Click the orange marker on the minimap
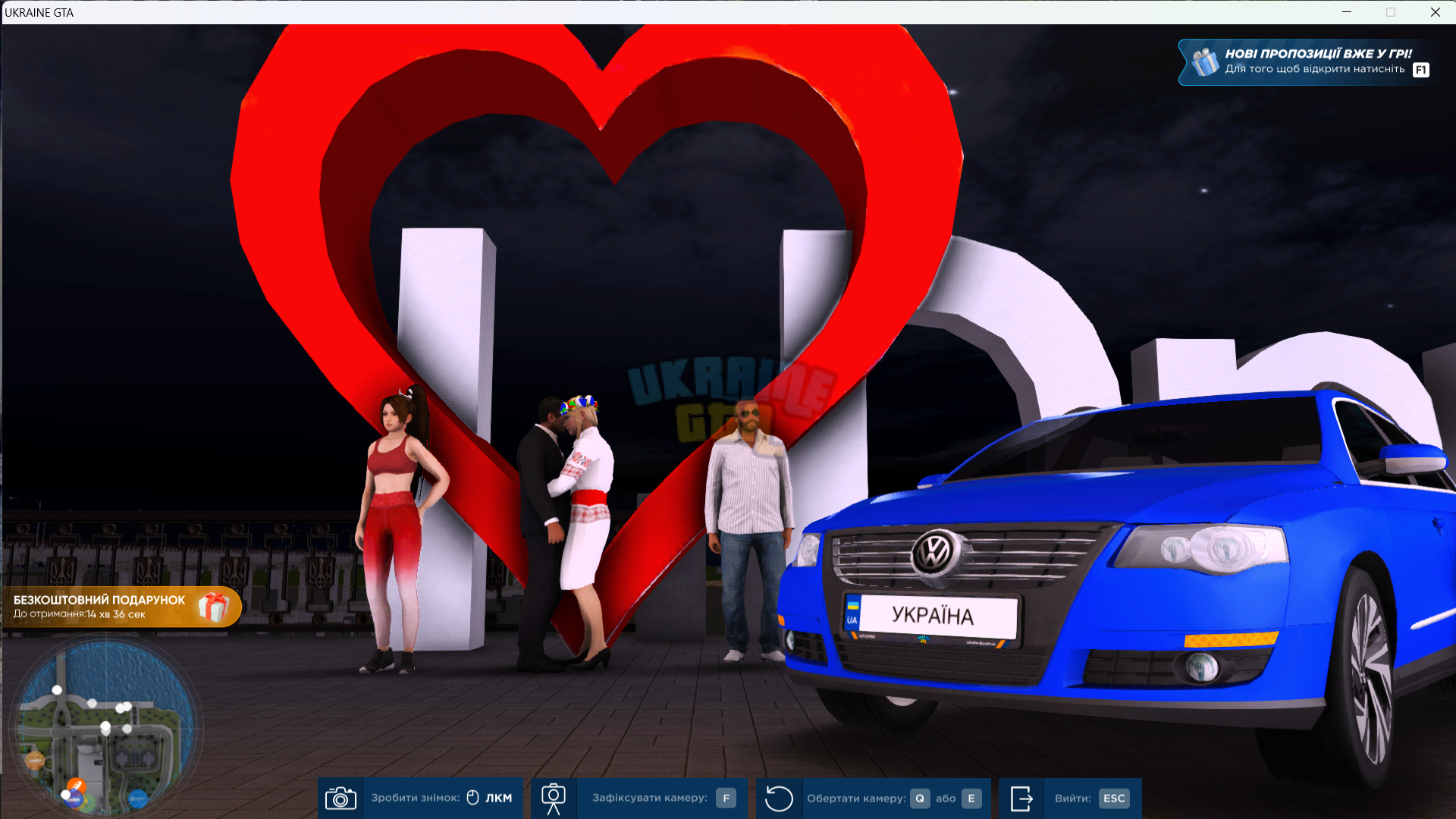 coord(76,786)
